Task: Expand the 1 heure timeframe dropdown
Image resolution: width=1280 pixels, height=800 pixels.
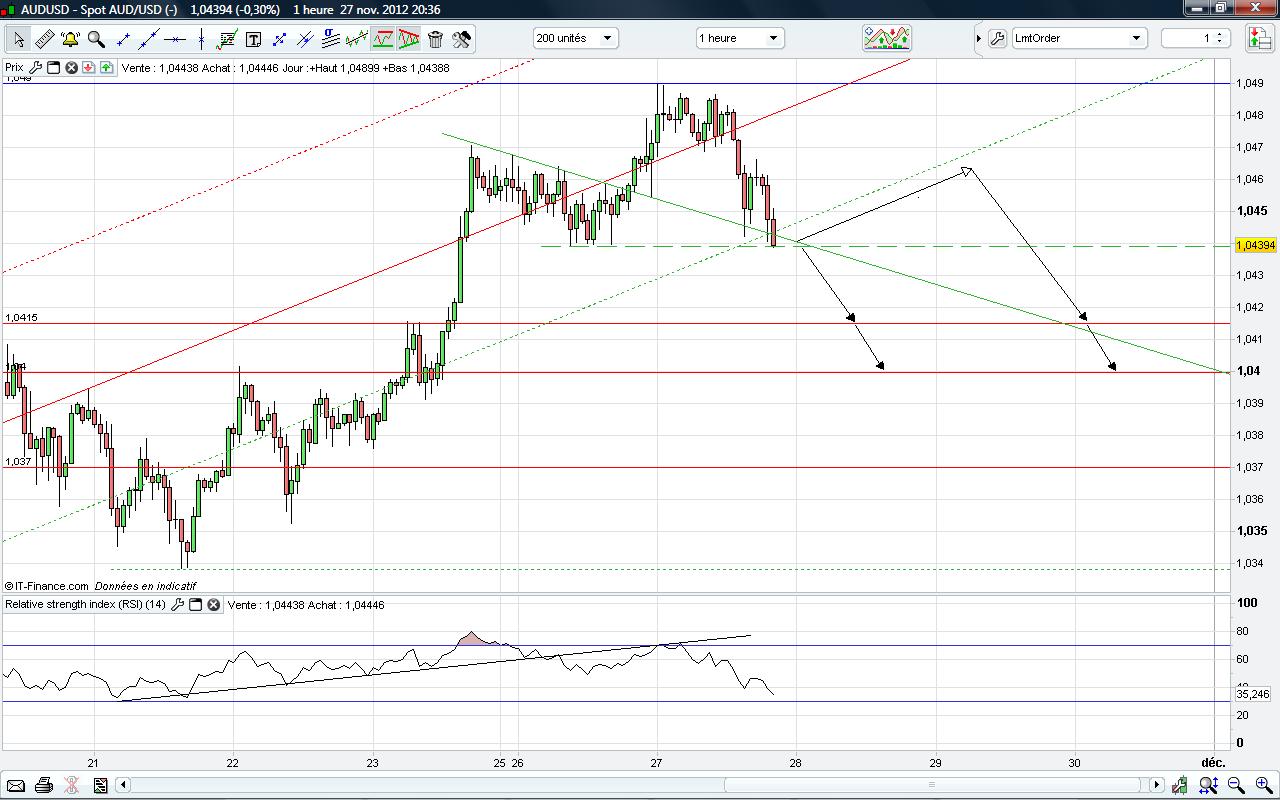Action: [x=739, y=38]
